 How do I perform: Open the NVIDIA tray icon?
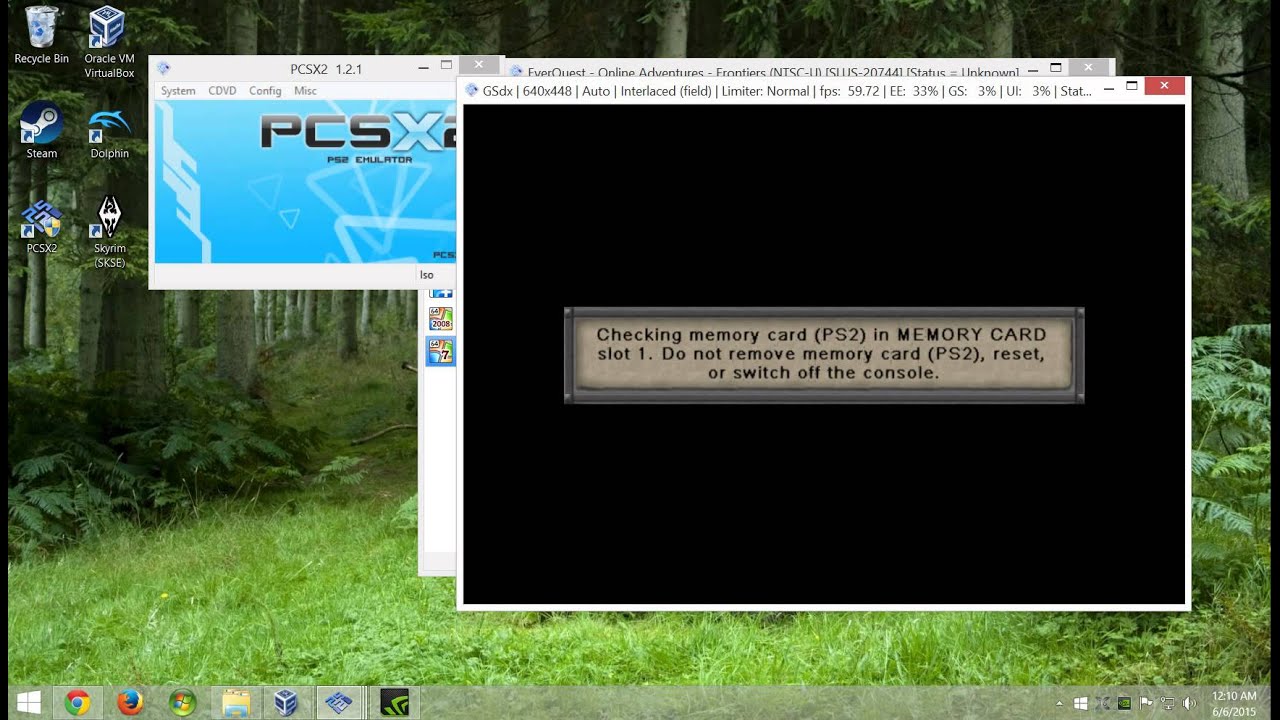point(1124,703)
